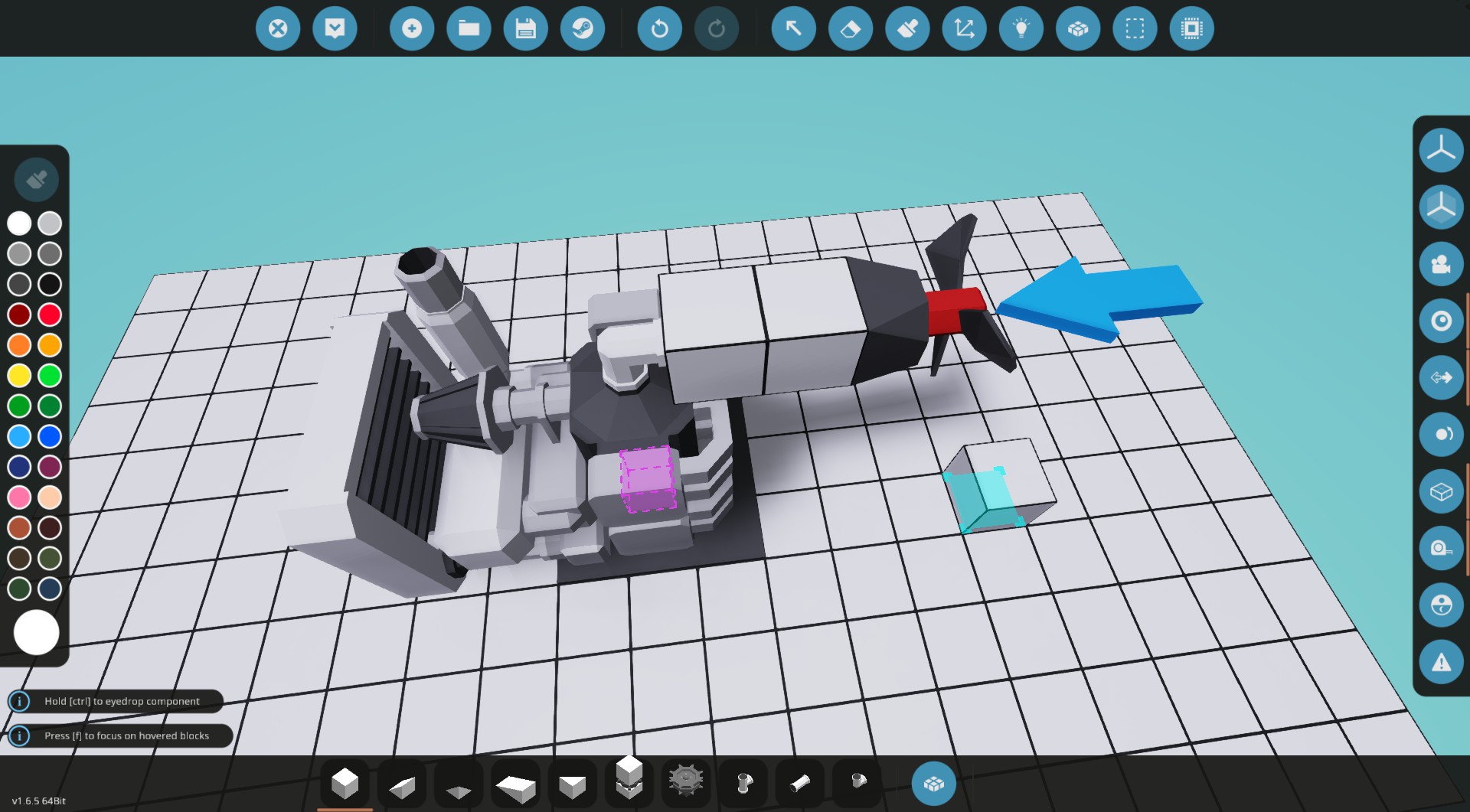Open the logic microchip editor
The height and width of the screenshot is (812, 1470).
click(1193, 28)
